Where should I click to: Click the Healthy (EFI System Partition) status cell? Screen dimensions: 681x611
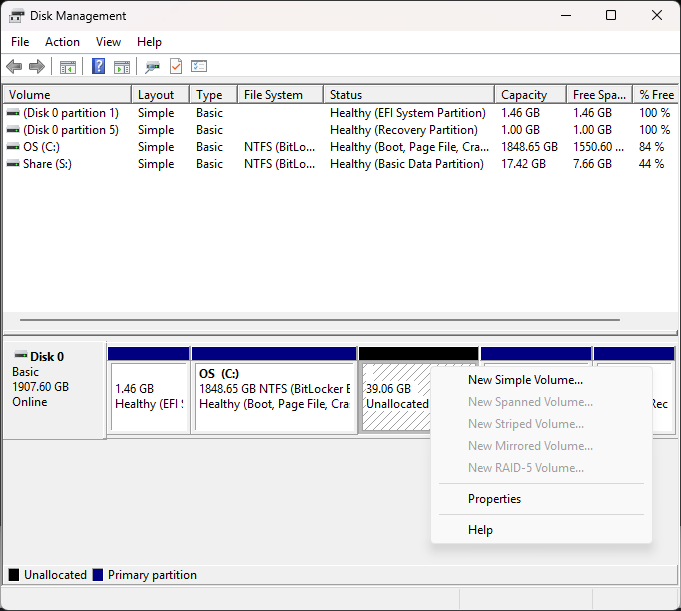pyautogui.click(x=408, y=113)
